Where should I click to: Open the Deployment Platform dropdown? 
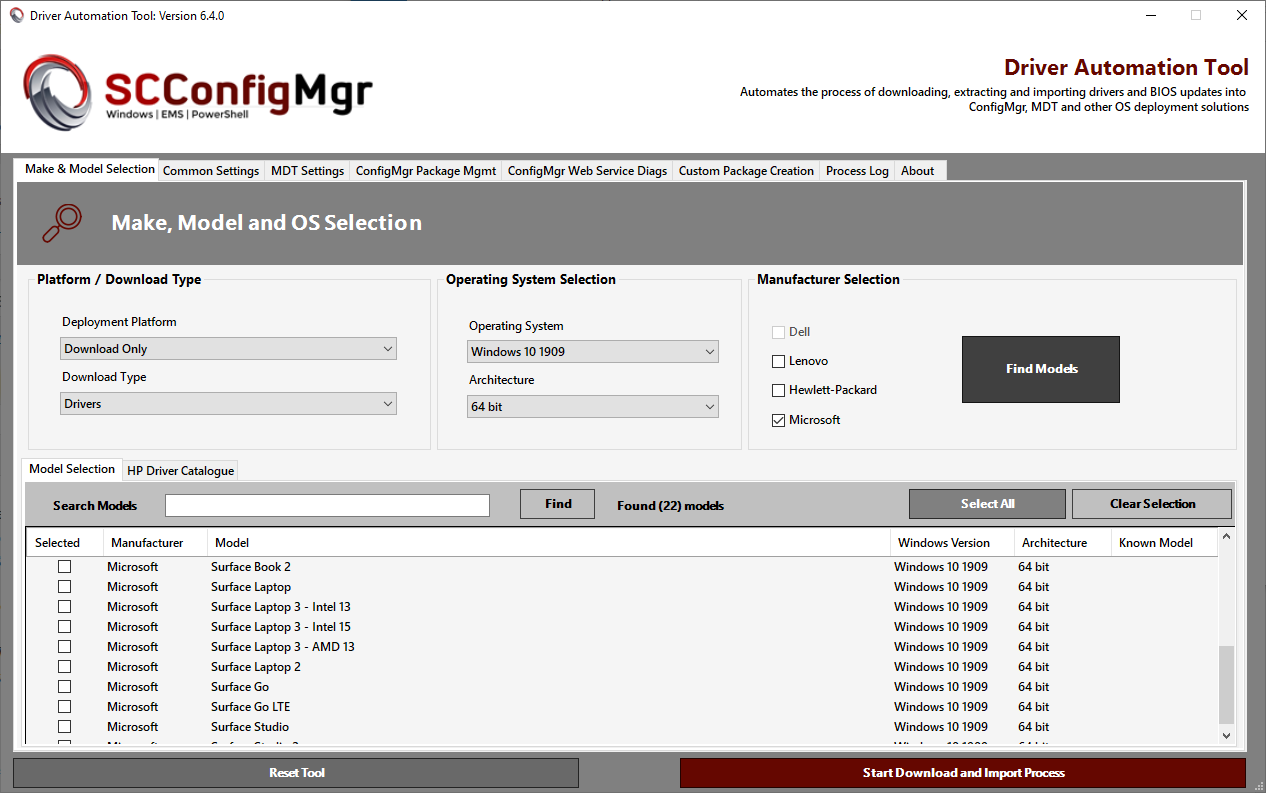coord(228,348)
